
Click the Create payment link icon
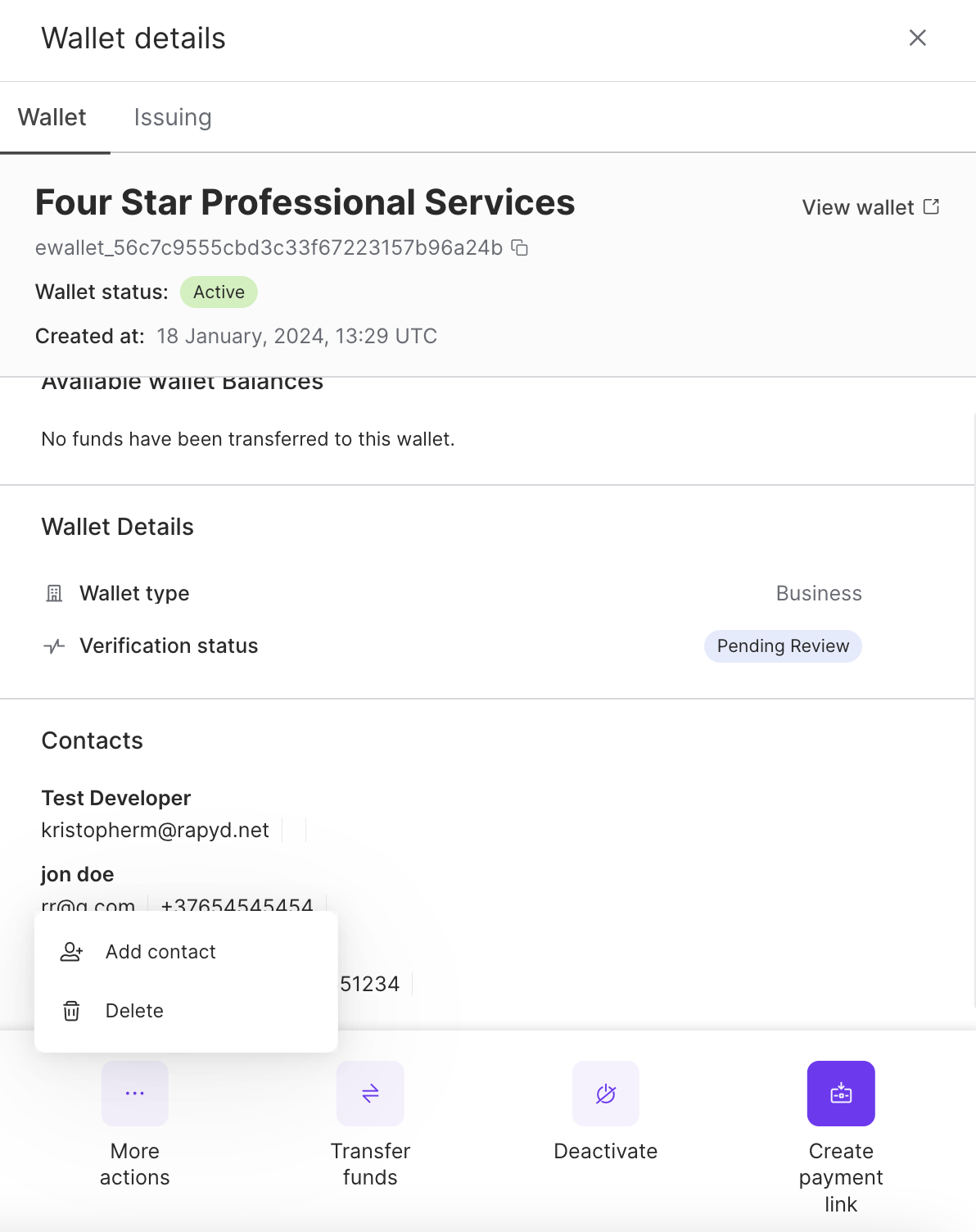tap(841, 1093)
